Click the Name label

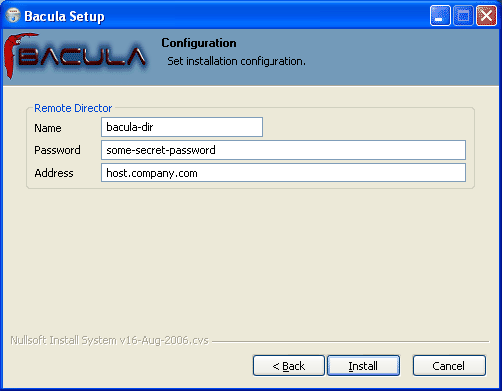(x=48, y=128)
